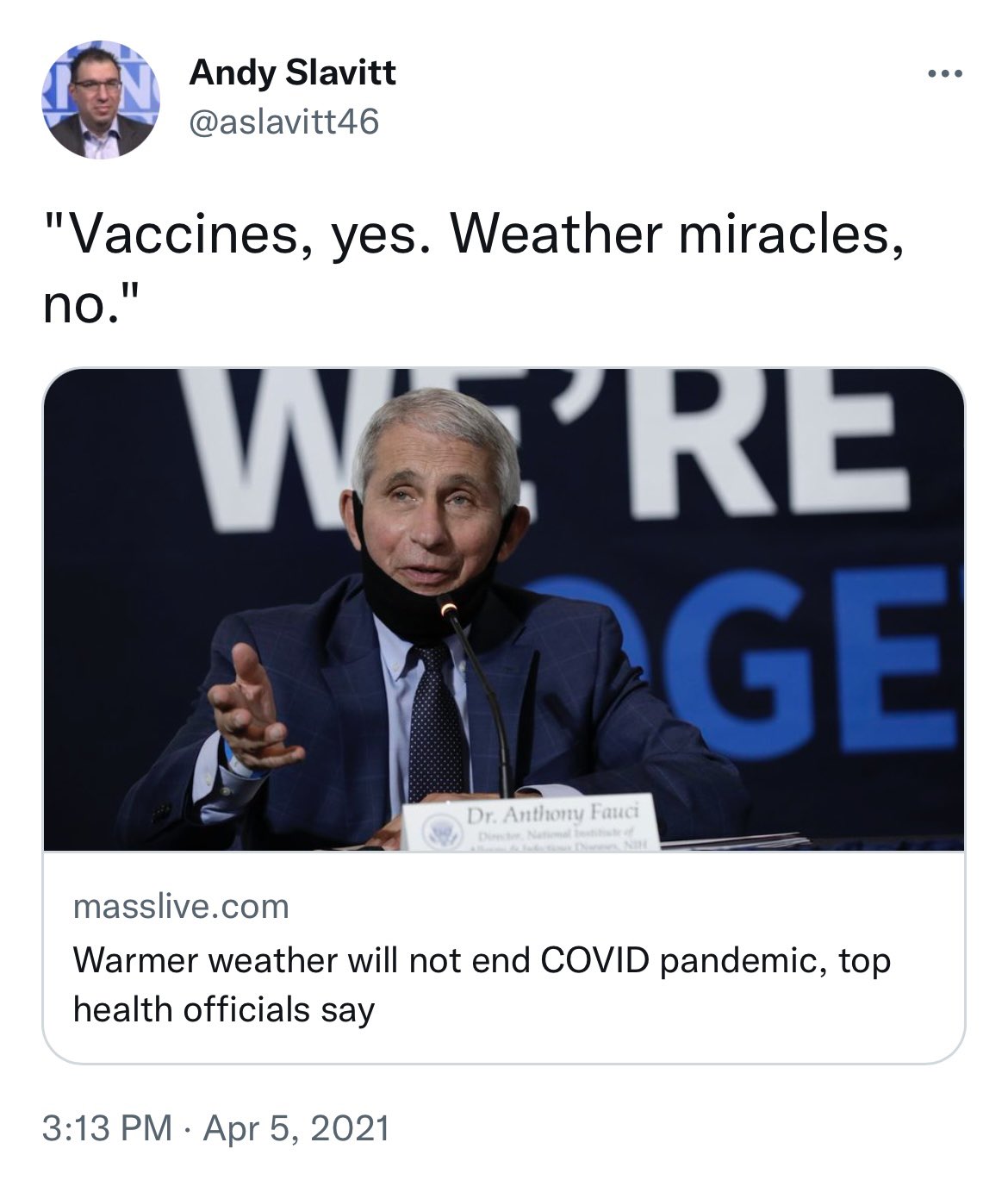This screenshot has width=1008, height=1180.
Task: Open the Andy Slavitt display name link
Action: [292, 72]
